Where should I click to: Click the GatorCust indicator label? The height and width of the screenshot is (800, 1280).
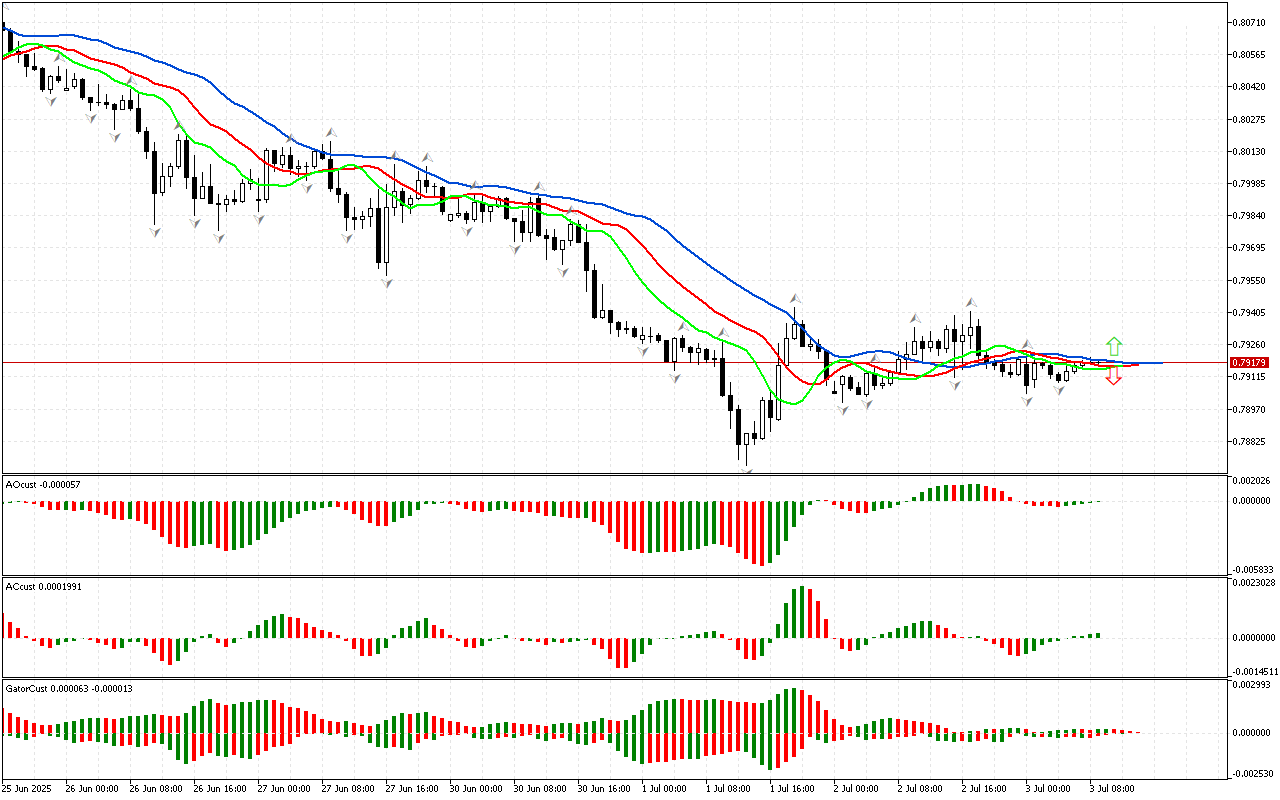pos(69,688)
